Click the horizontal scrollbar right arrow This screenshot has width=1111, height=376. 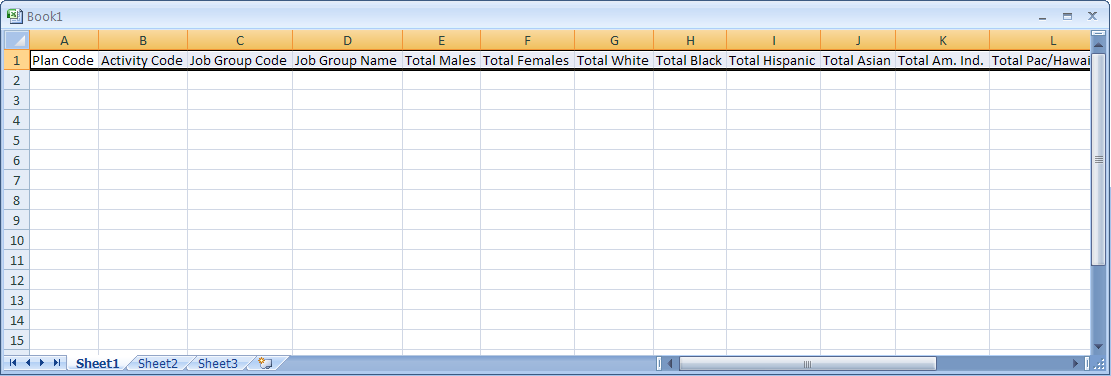pyautogui.click(x=1076, y=364)
